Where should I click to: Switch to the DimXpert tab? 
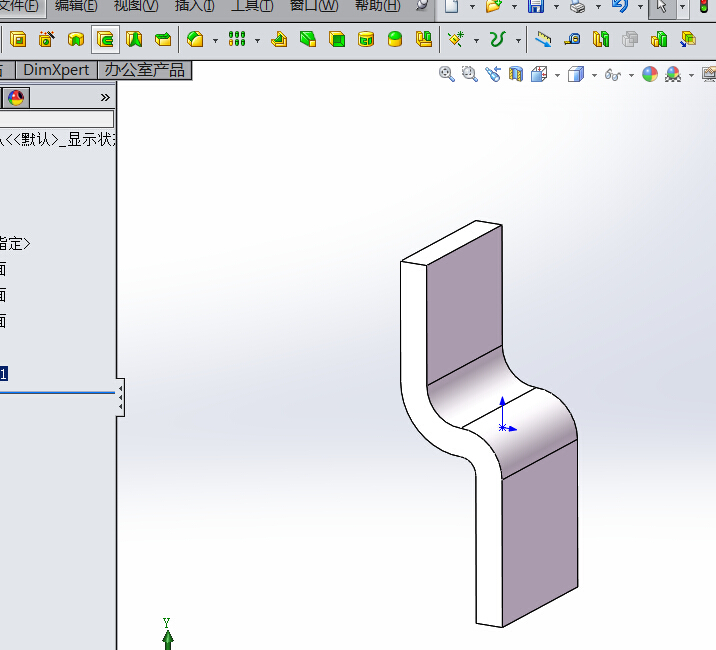(56, 70)
